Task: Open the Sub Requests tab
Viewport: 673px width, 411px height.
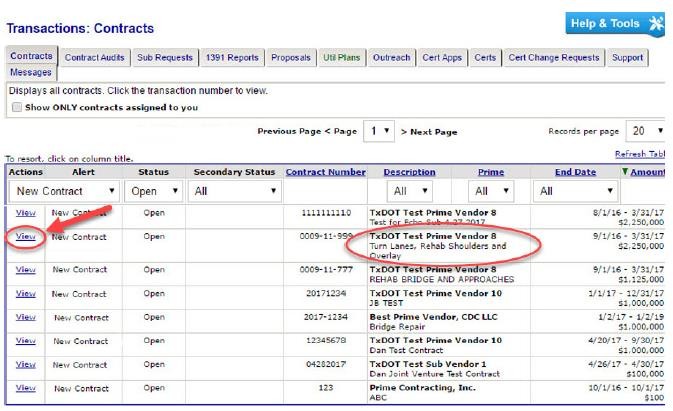Action: (x=165, y=58)
